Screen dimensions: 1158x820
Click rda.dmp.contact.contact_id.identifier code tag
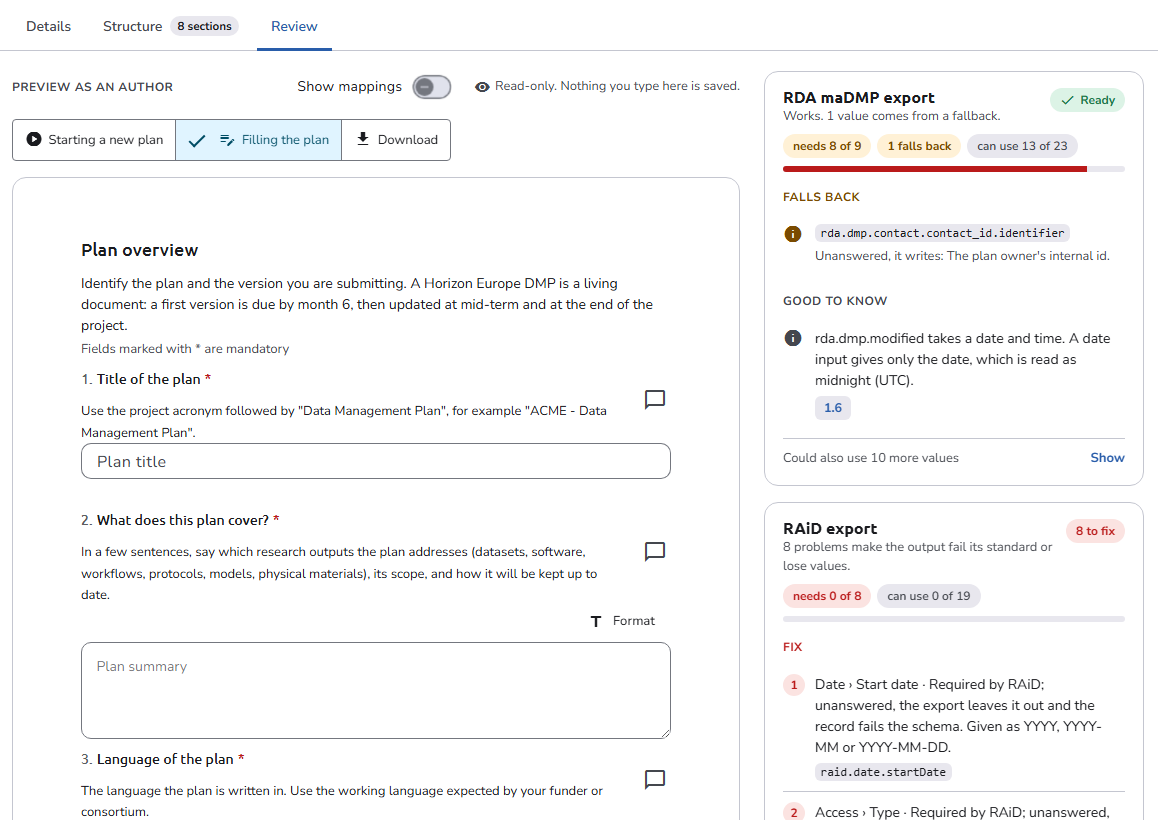(x=942, y=233)
